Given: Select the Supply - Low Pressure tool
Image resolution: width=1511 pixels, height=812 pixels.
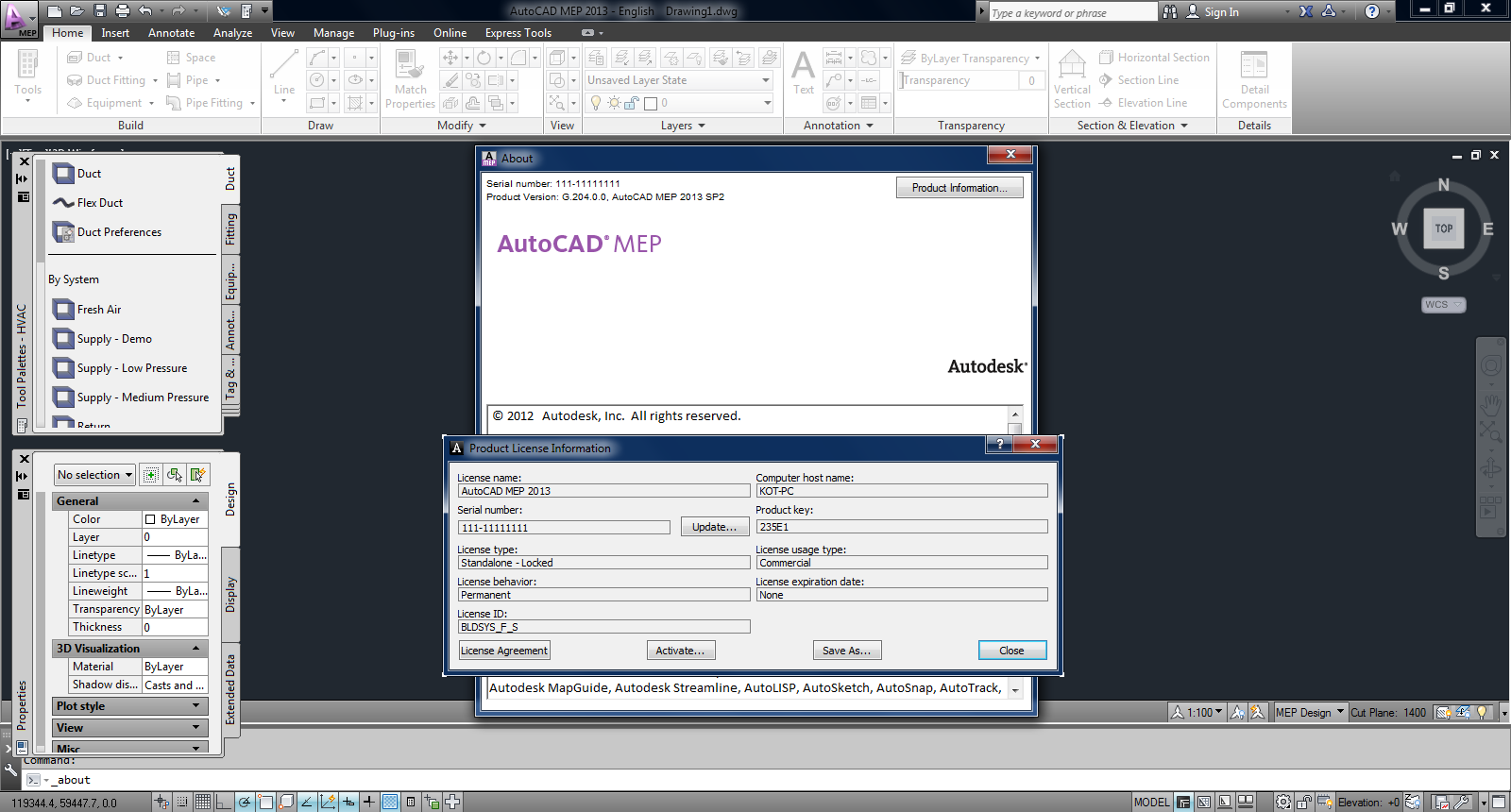Looking at the screenshot, I should (120, 368).
